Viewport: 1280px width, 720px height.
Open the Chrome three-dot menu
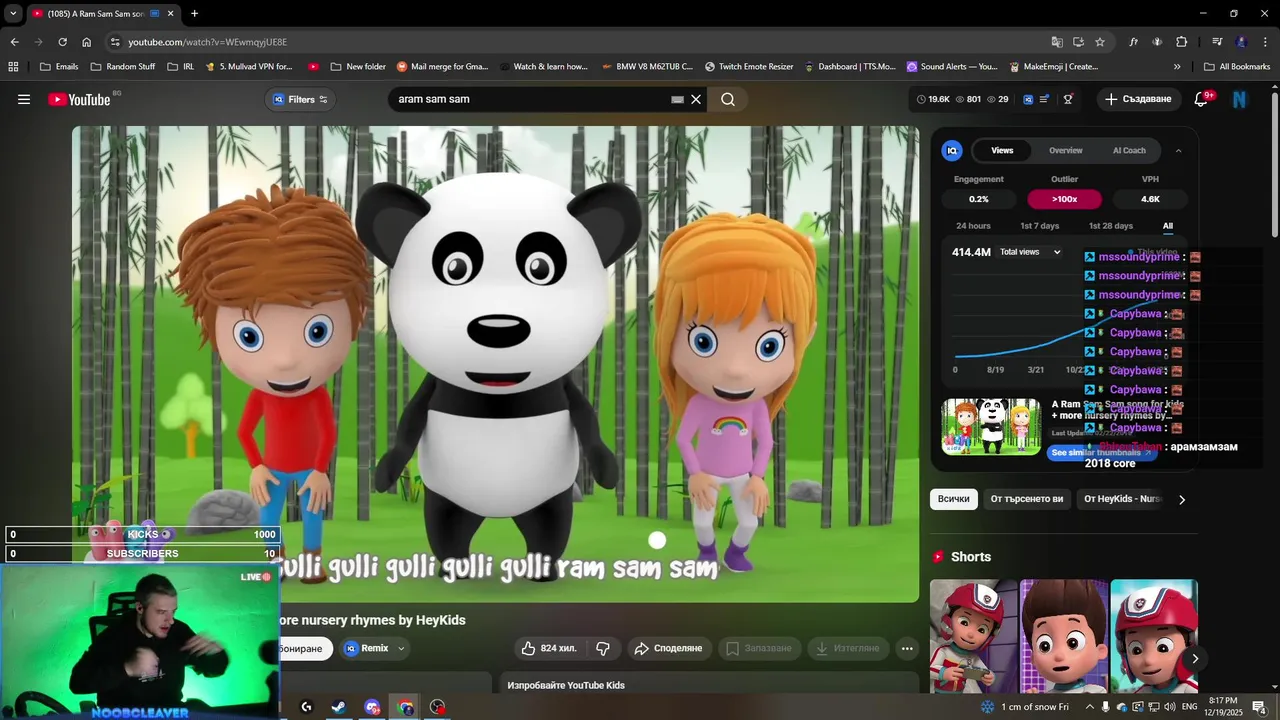(1266, 42)
